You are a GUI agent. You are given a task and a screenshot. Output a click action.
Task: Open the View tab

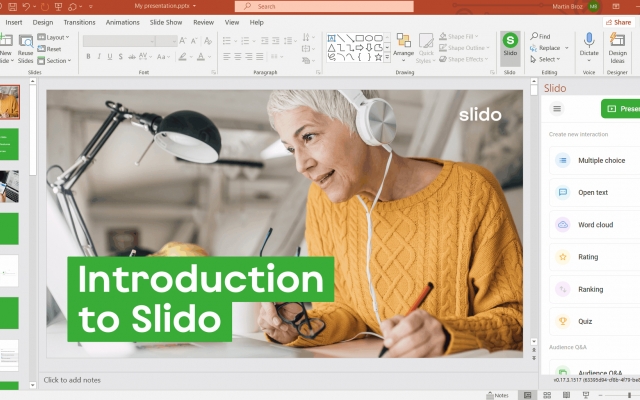[x=231, y=22]
